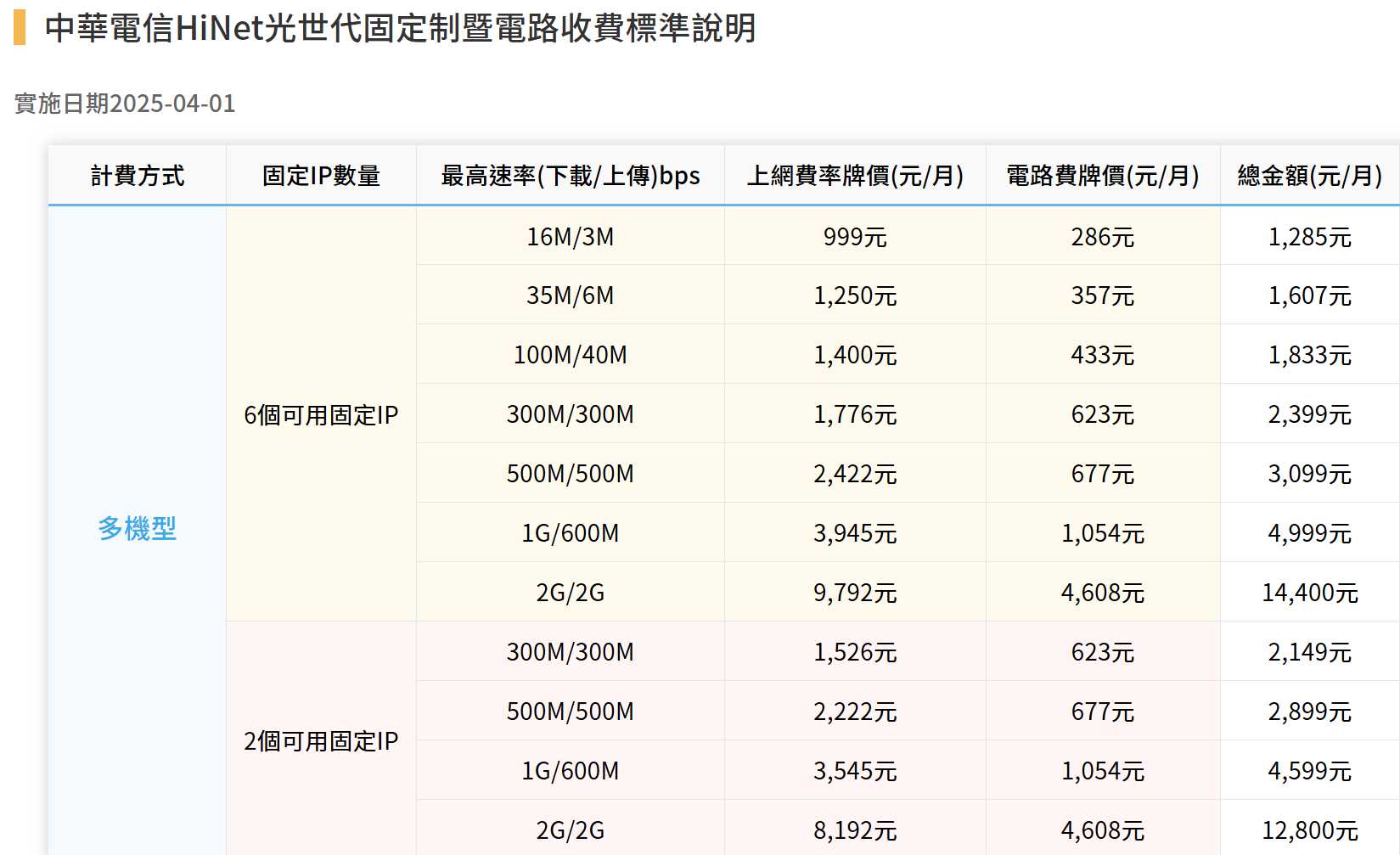Click the 2,899元 total amount cell
This screenshot has width=1400, height=855.
tap(1310, 712)
